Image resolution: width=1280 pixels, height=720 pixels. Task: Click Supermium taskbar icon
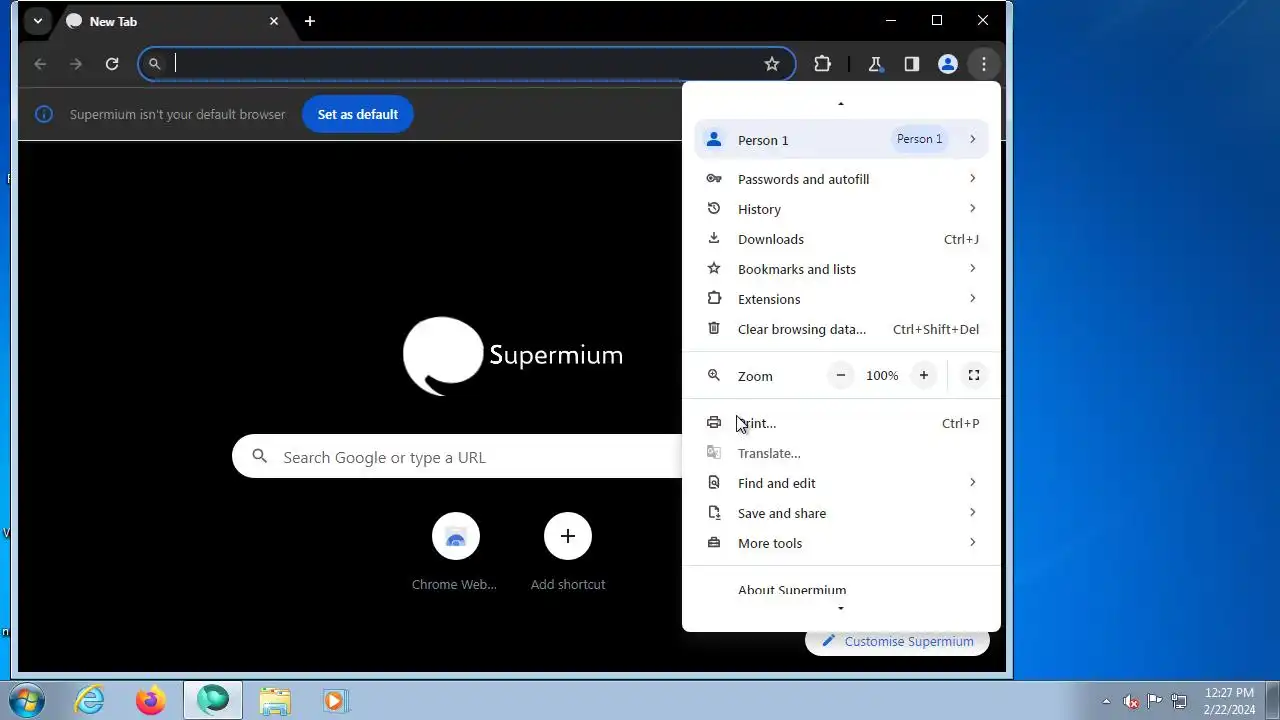[x=212, y=700]
